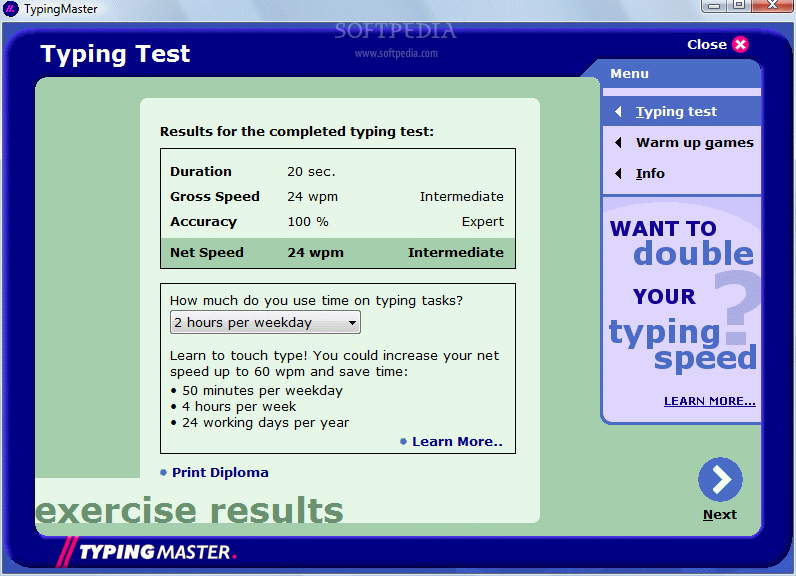Click the Accuracy '100 %' value
Viewport: 796px width, 576px height.
(x=308, y=222)
